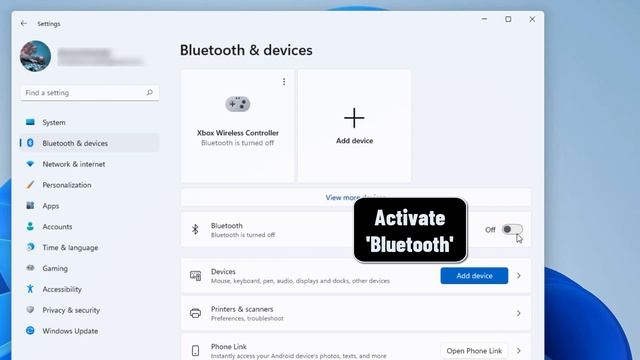Click the printer icon
This screenshot has width=640, height=360.
click(x=196, y=313)
